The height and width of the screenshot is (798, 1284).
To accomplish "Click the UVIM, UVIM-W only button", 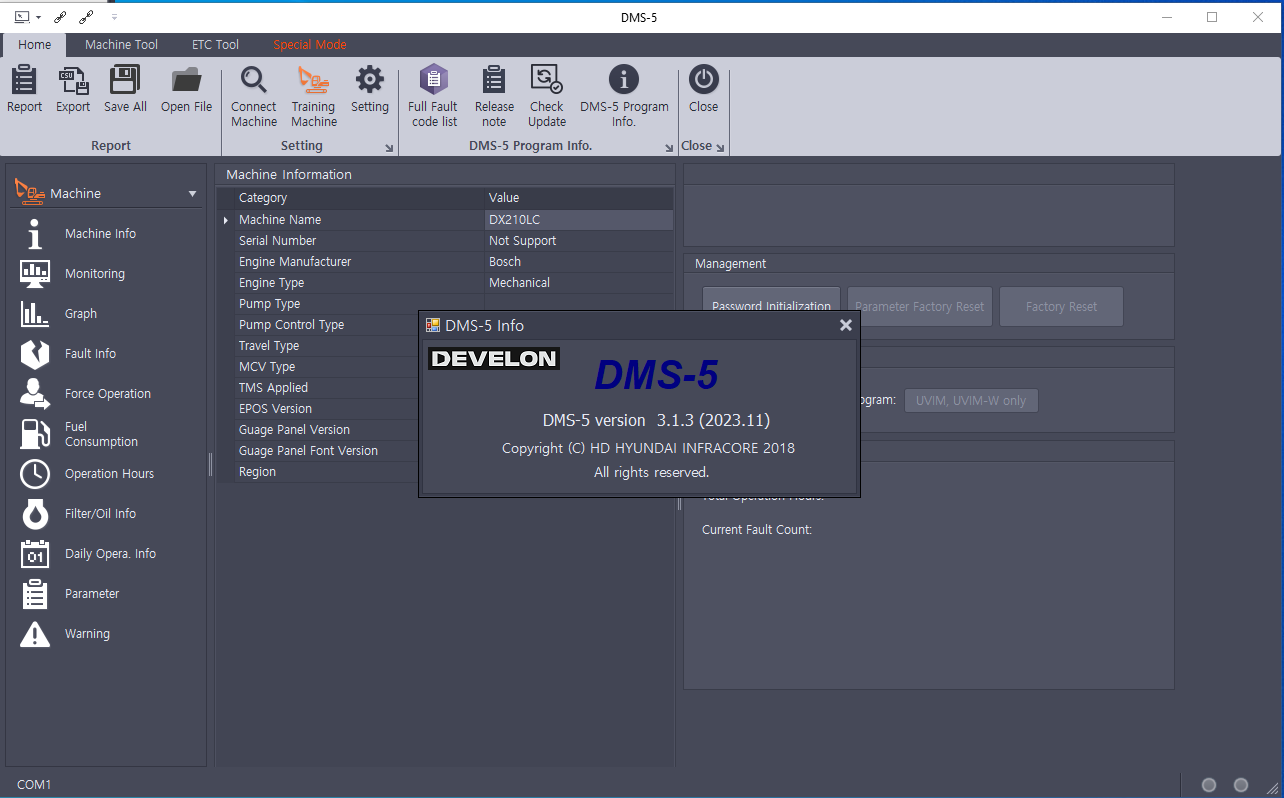I will click(x=971, y=400).
